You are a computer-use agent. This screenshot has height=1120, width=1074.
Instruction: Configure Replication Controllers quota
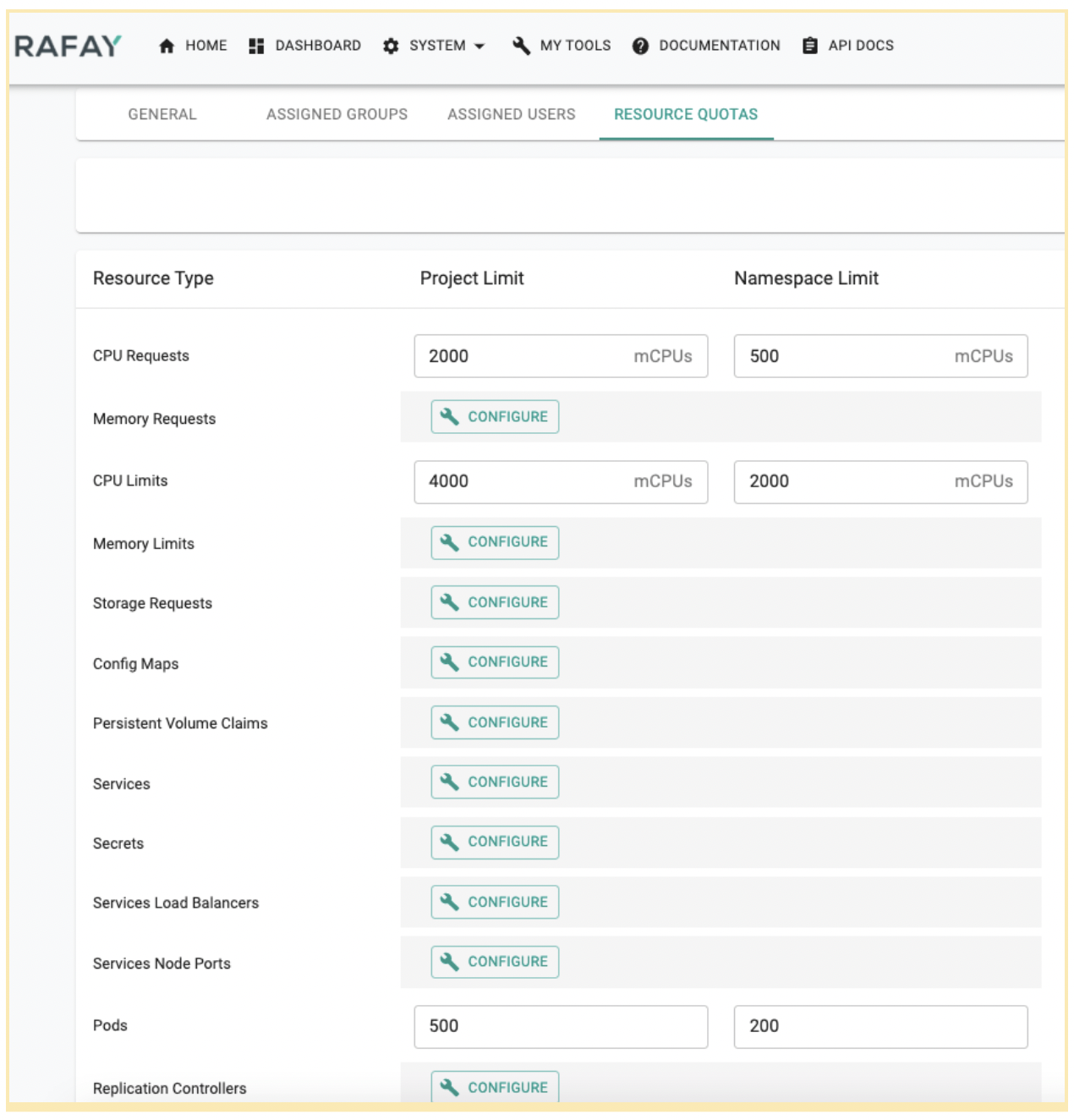click(x=495, y=1087)
